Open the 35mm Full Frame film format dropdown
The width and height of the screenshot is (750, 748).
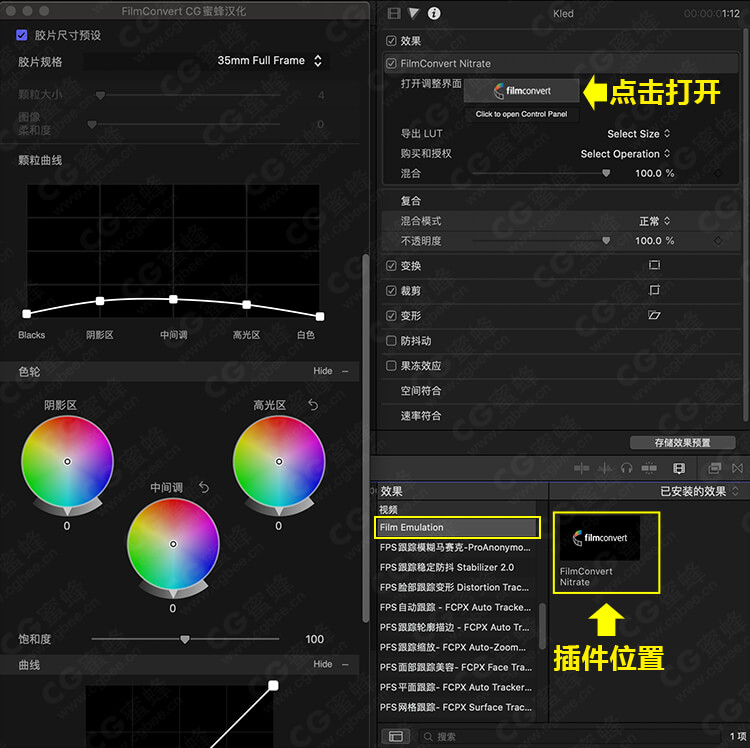click(x=269, y=61)
